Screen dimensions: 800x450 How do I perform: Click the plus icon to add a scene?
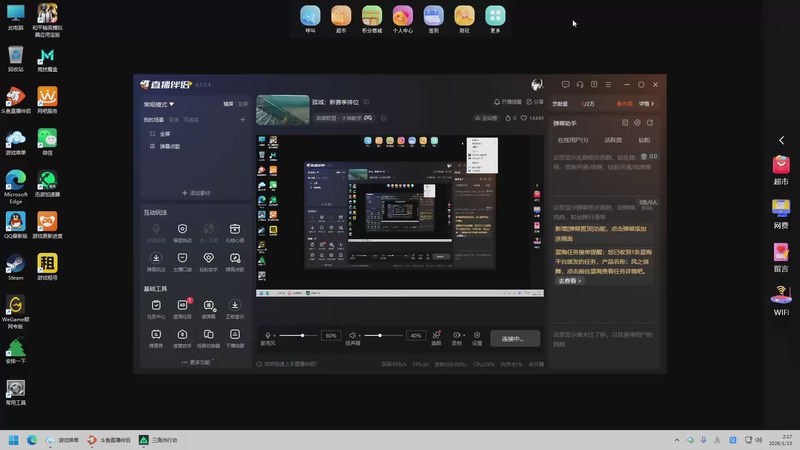click(243, 119)
